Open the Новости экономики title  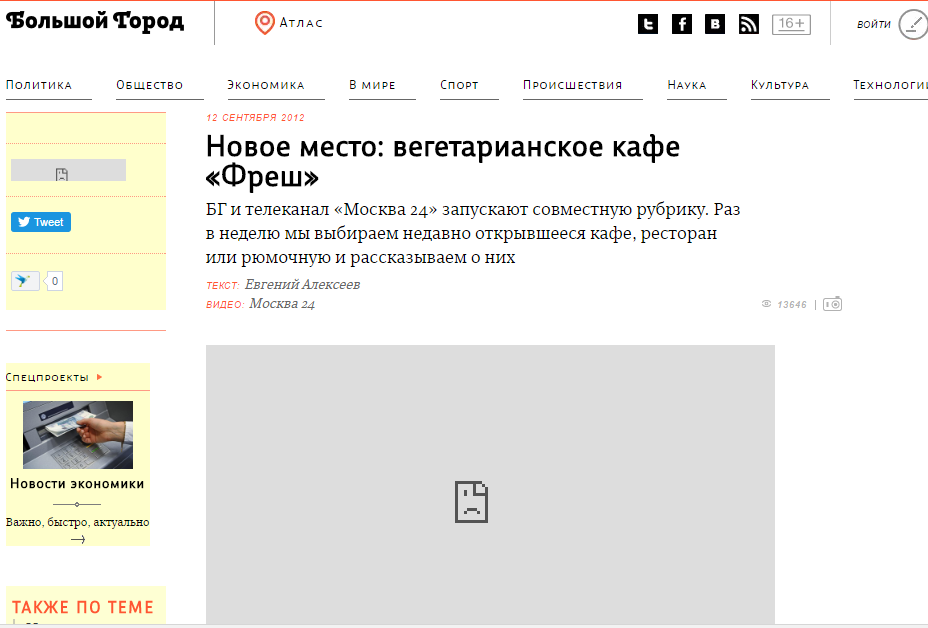point(78,484)
